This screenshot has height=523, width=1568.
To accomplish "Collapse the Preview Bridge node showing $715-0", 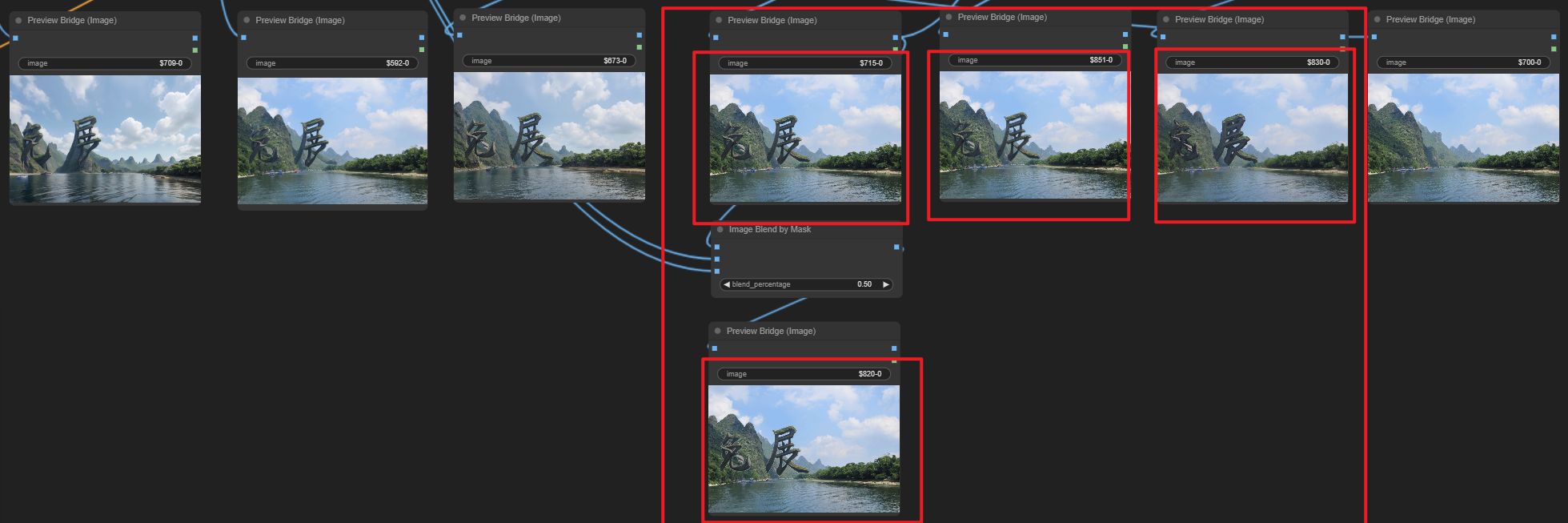I will (x=719, y=21).
